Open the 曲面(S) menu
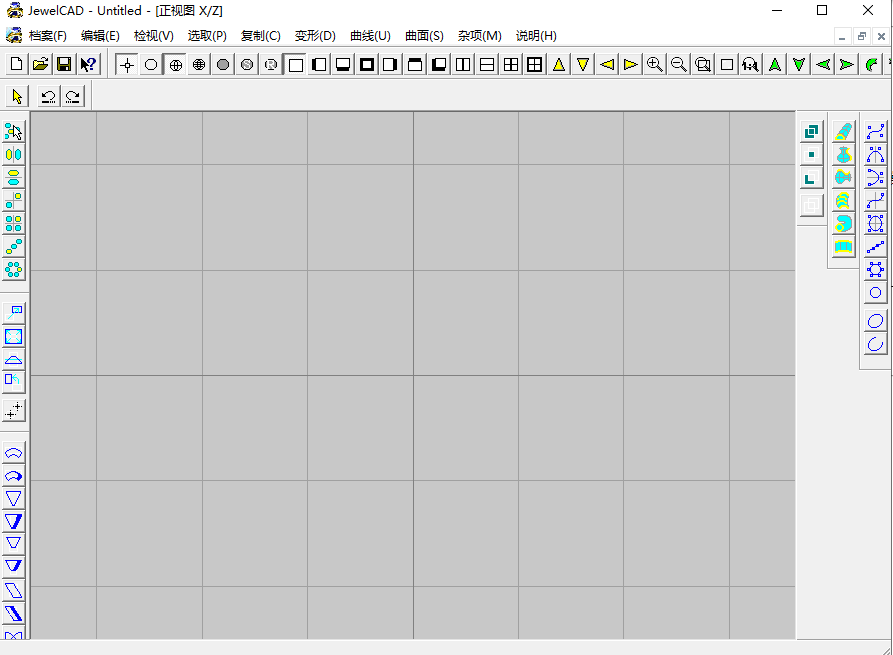This screenshot has height=655, width=893. 424,36
